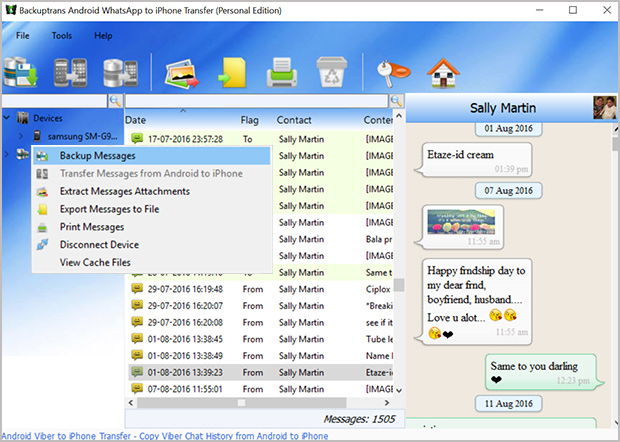
Task: Click the recycle bin delete icon
Action: 331,74
